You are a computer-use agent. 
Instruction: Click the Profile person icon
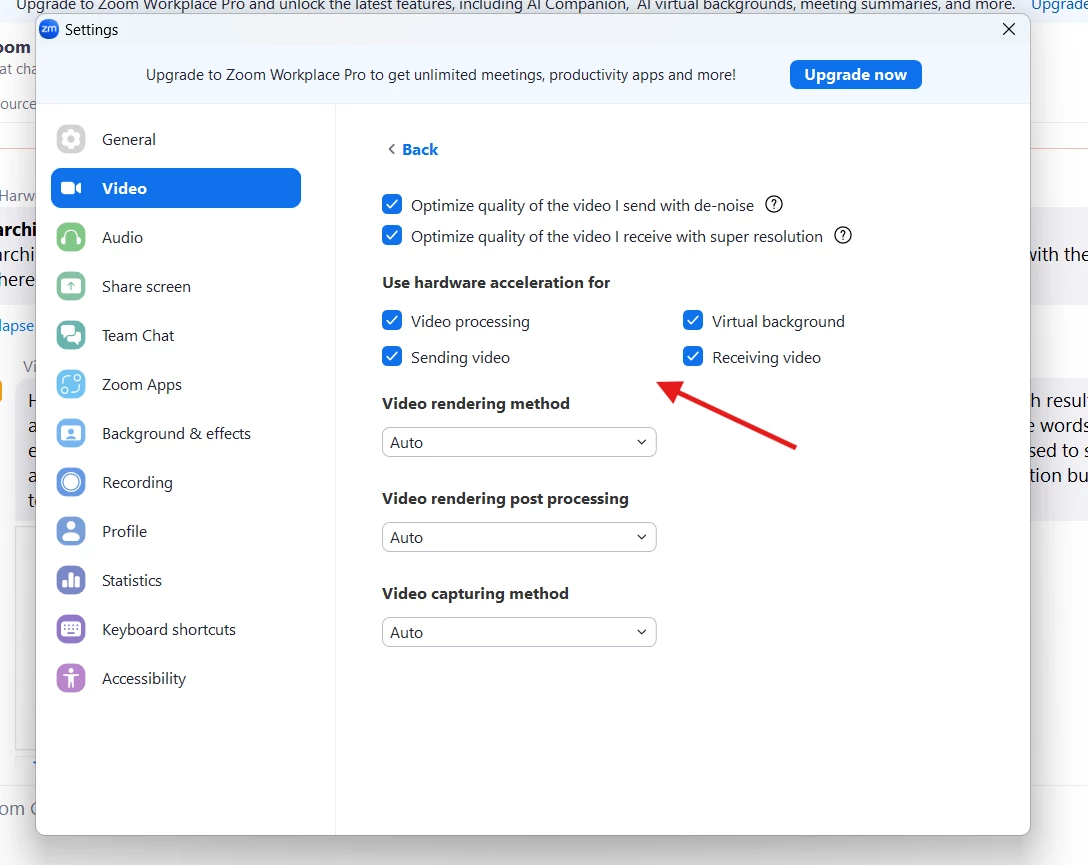pyautogui.click(x=71, y=531)
